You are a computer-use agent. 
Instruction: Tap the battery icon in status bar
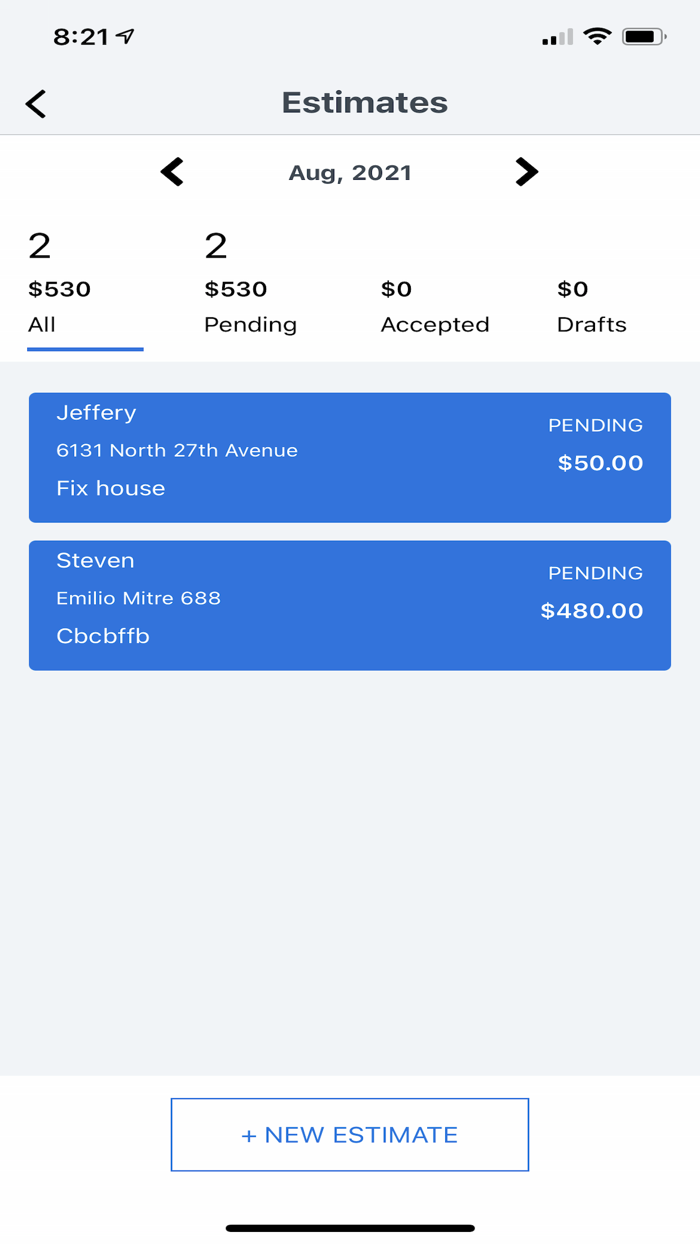pyautogui.click(x=644, y=36)
